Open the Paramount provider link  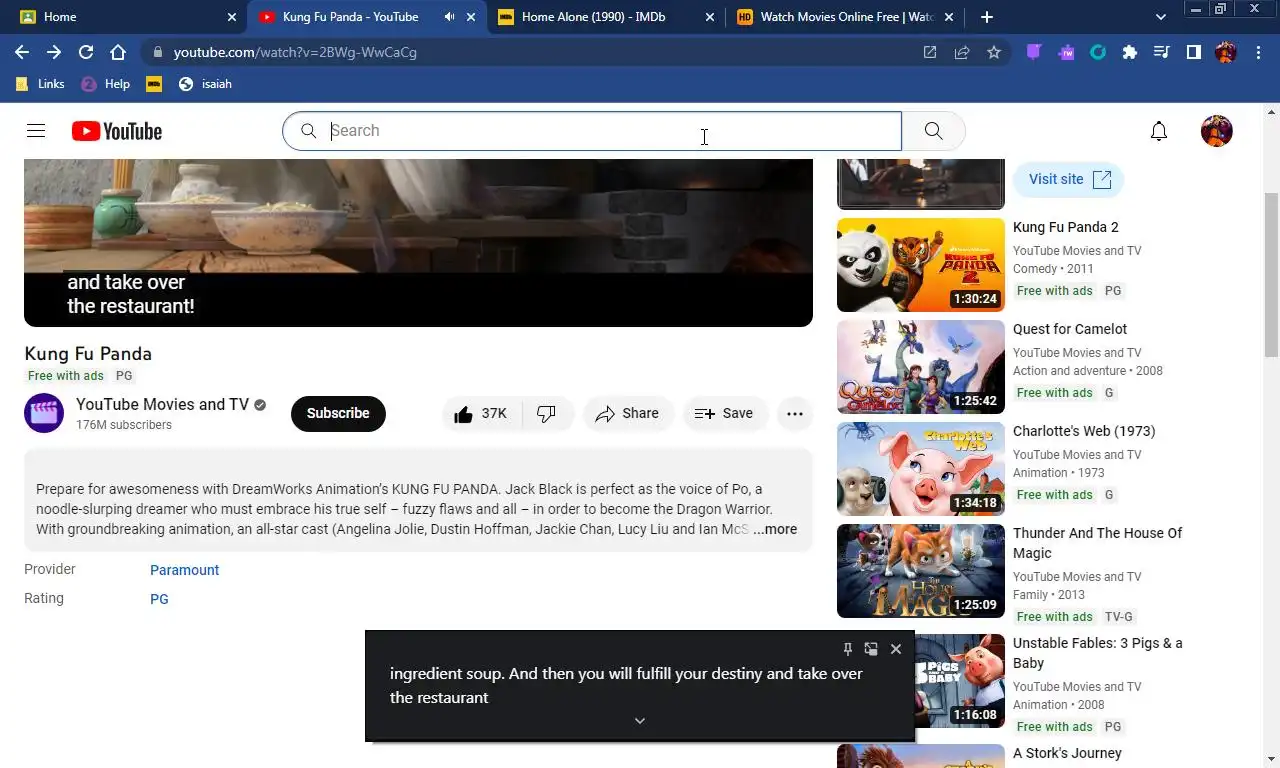coord(184,570)
